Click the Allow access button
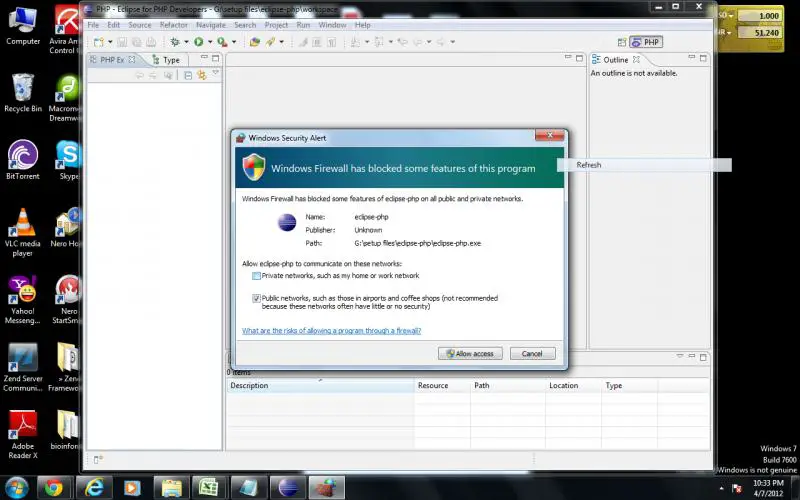This screenshot has width=800, height=500. pyautogui.click(x=470, y=354)
